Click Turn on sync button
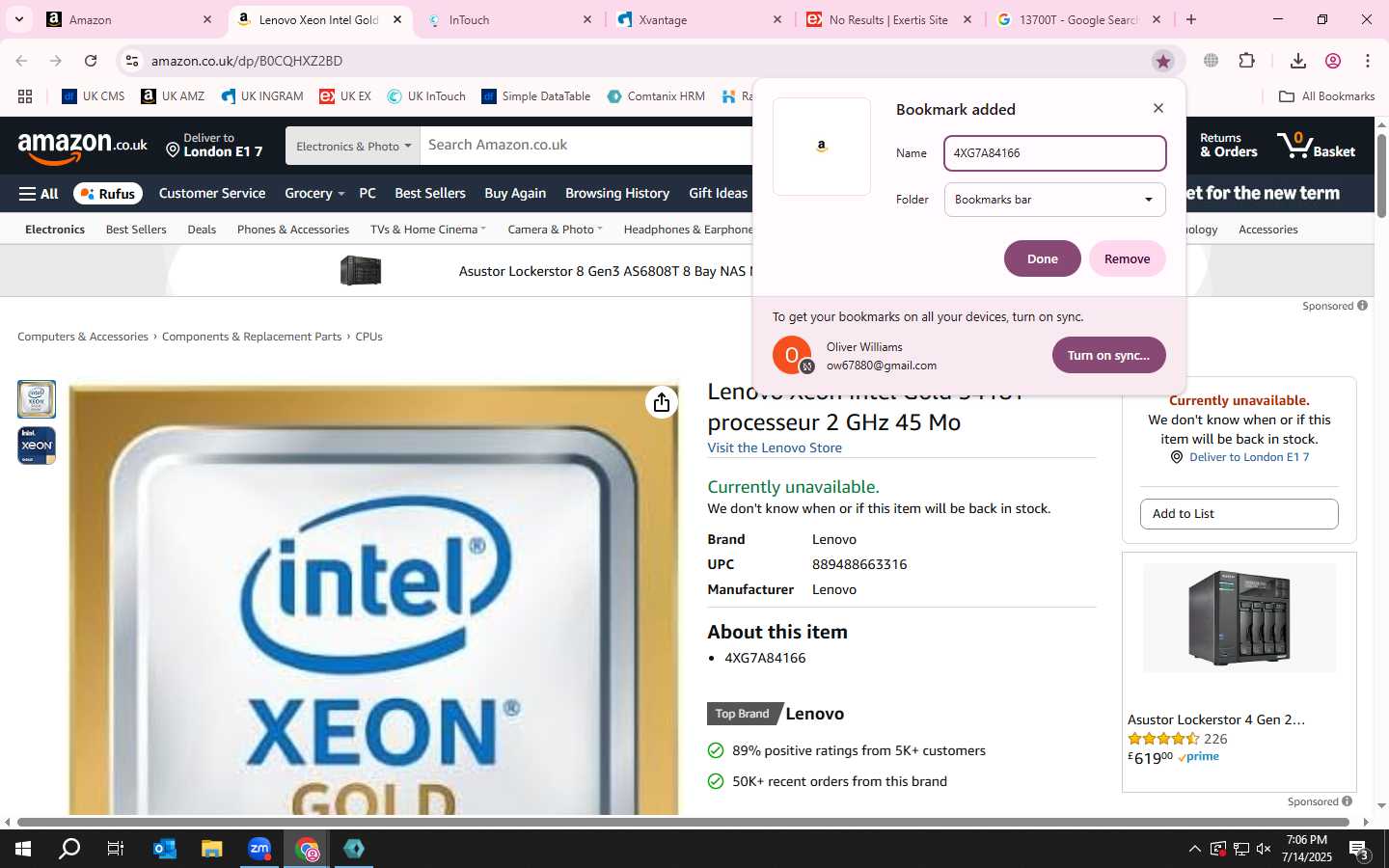This screenshot has width=1389, height=868. 1108,355
